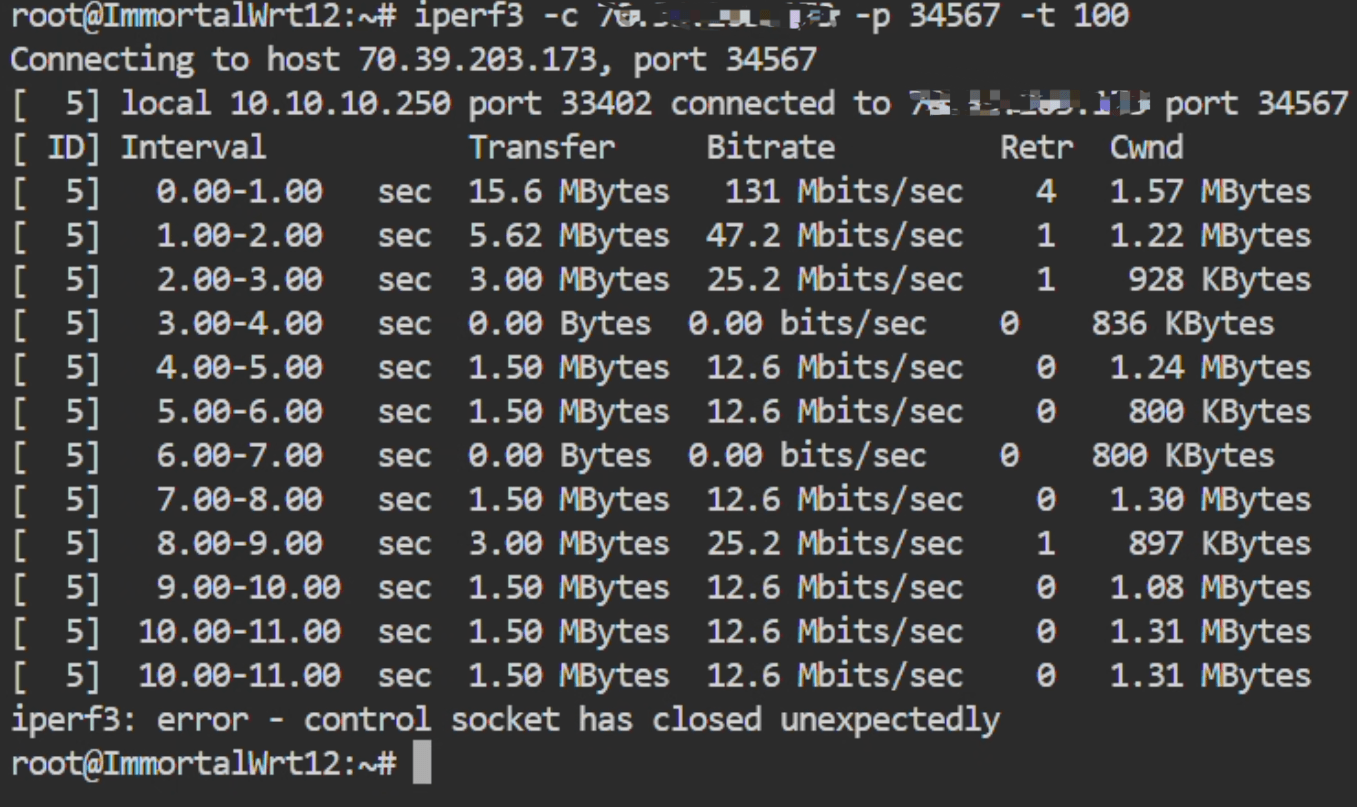The height and width of the screenshot is (807, 1357).
Task: Click the 897 KBytes Cwnd value
Action: 1219,544
